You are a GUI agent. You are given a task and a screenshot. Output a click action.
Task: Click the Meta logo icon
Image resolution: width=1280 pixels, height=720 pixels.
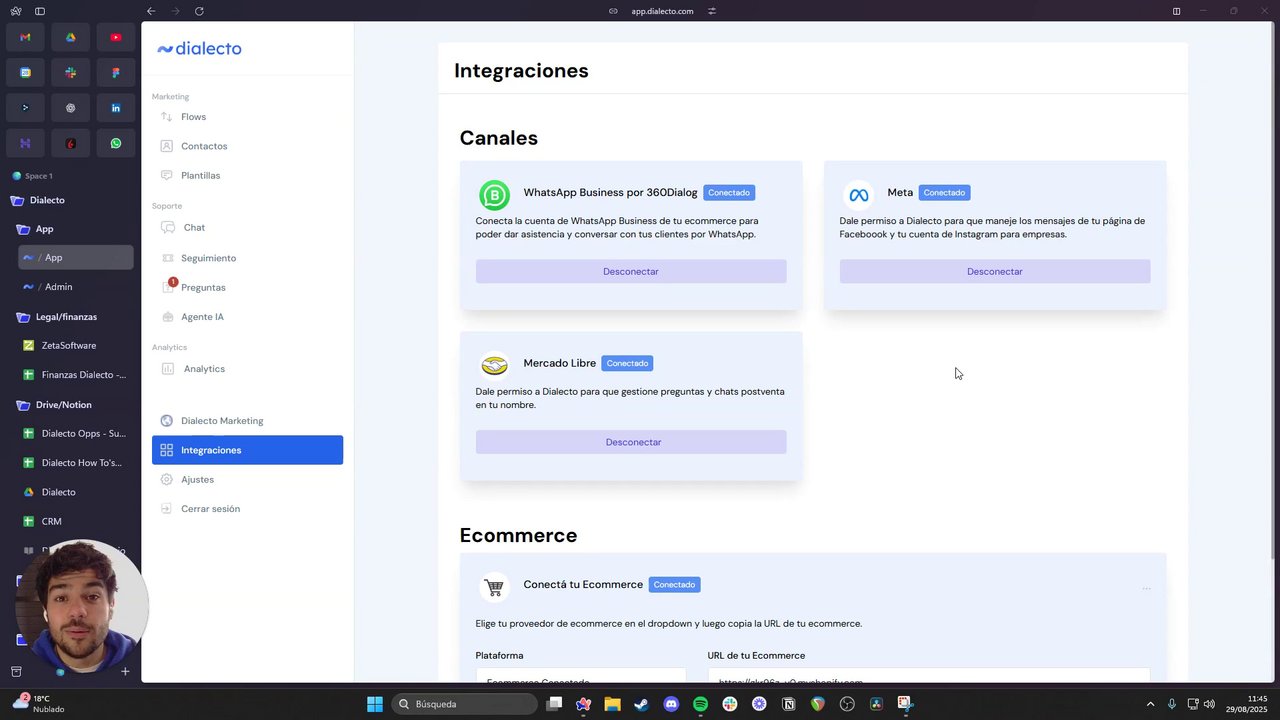tap(858, 194)
